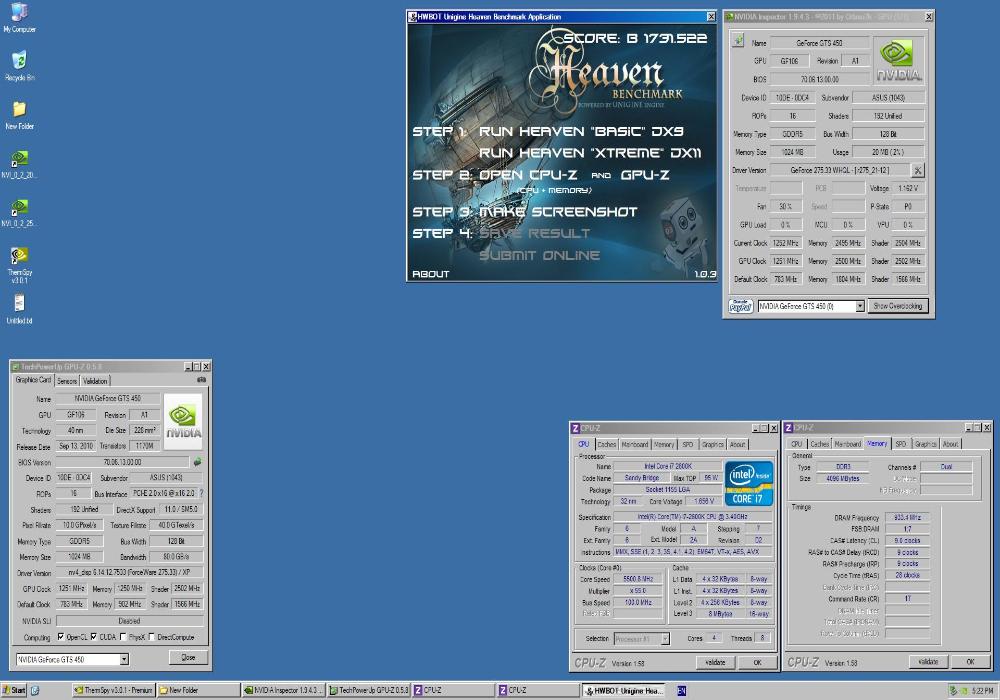Open Caches tab in the CPU-Z window showing Processor
This screenshot has width=1000, height=700.
607,444
